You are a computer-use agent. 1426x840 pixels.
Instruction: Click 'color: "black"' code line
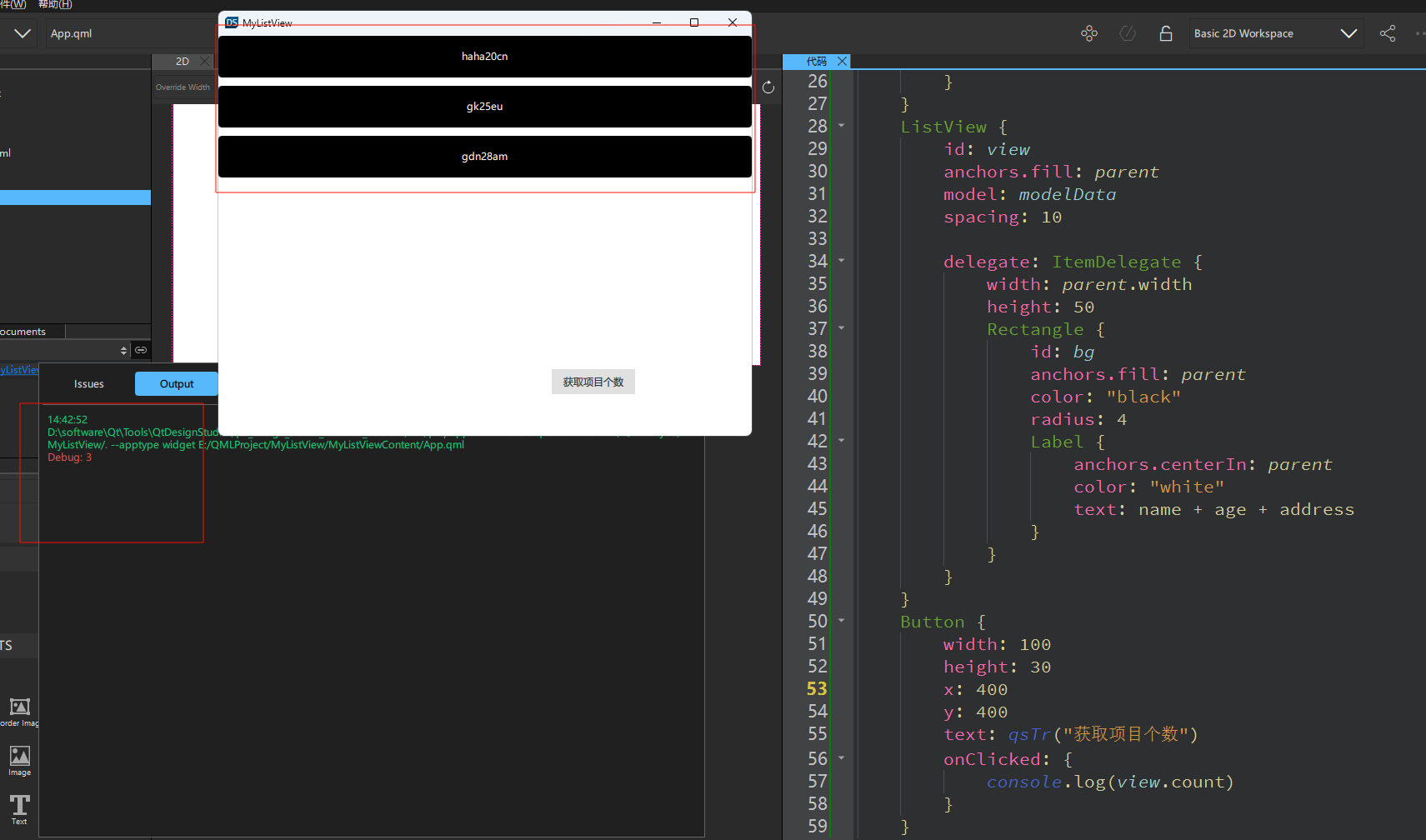coord(1106,397)
